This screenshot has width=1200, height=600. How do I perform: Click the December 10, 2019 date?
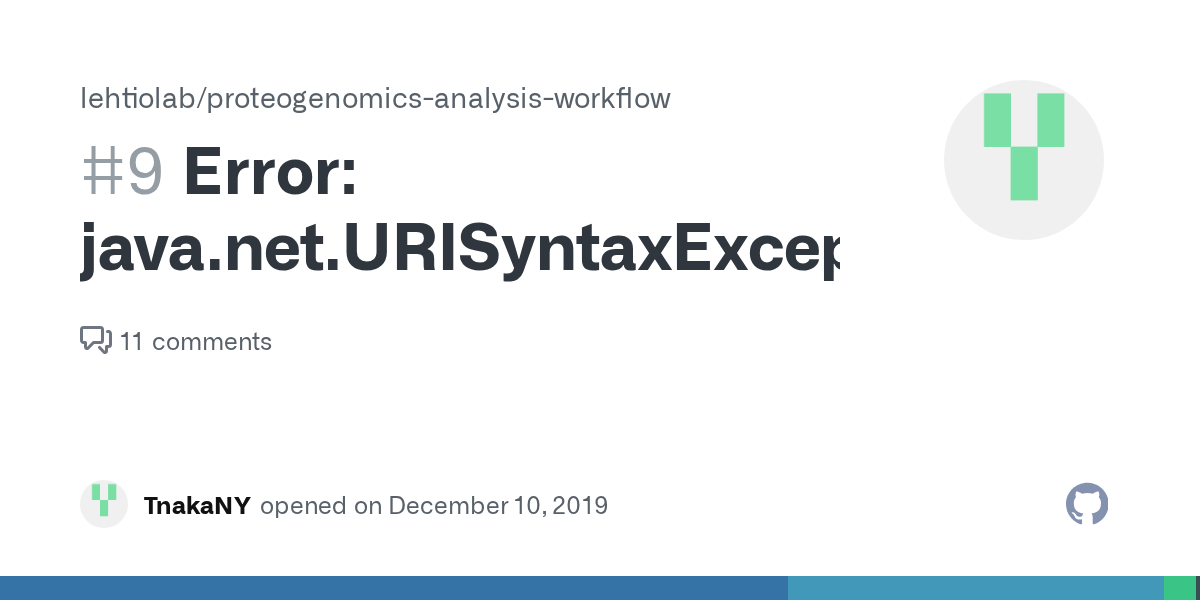tap(497, 506)
